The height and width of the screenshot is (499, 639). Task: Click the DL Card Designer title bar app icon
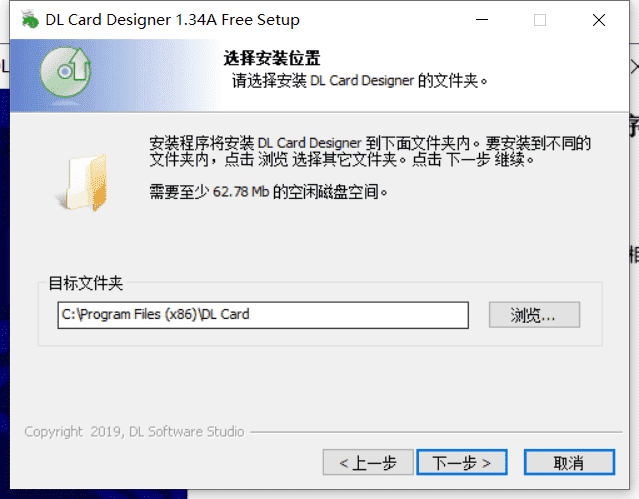(x=29, y=20)
